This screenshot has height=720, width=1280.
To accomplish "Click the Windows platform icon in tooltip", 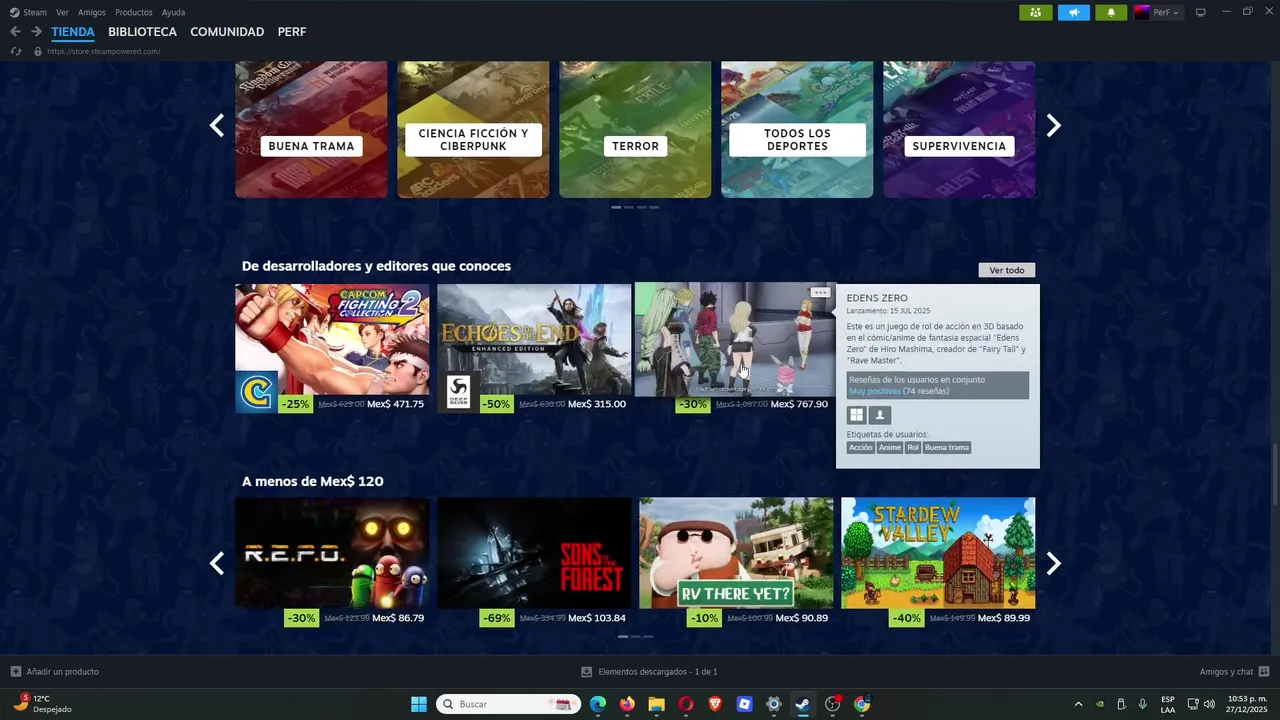I will [x=857, y=415].
